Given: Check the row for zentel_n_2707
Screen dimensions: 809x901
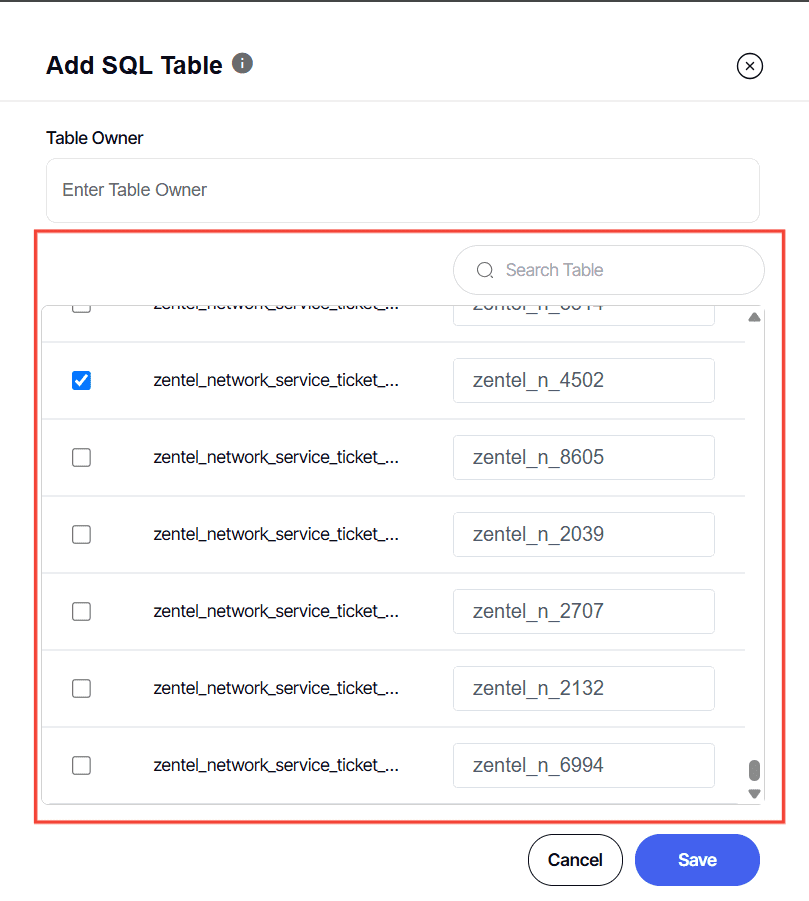Looking at the screenshot, I should [81, 611].
